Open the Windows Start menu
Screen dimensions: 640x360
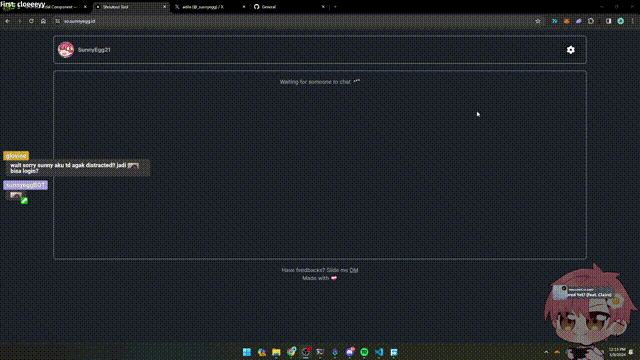(x=247, y=352)
